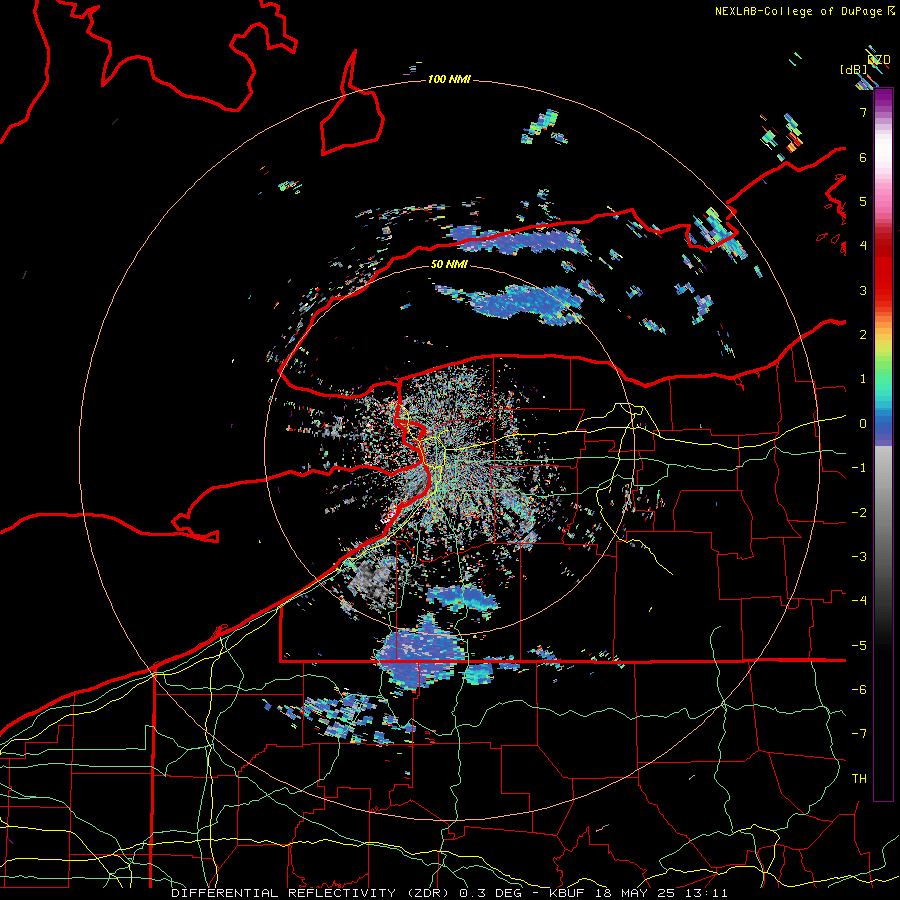Click the 3 value on color scale
This screenshot has width=900, height=900.
coord(863,290)
